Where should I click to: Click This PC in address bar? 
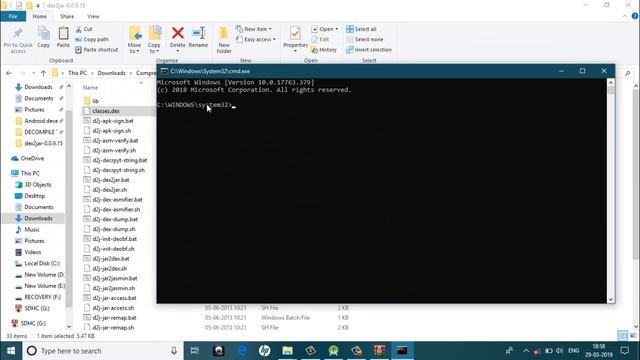click(77, 73)
